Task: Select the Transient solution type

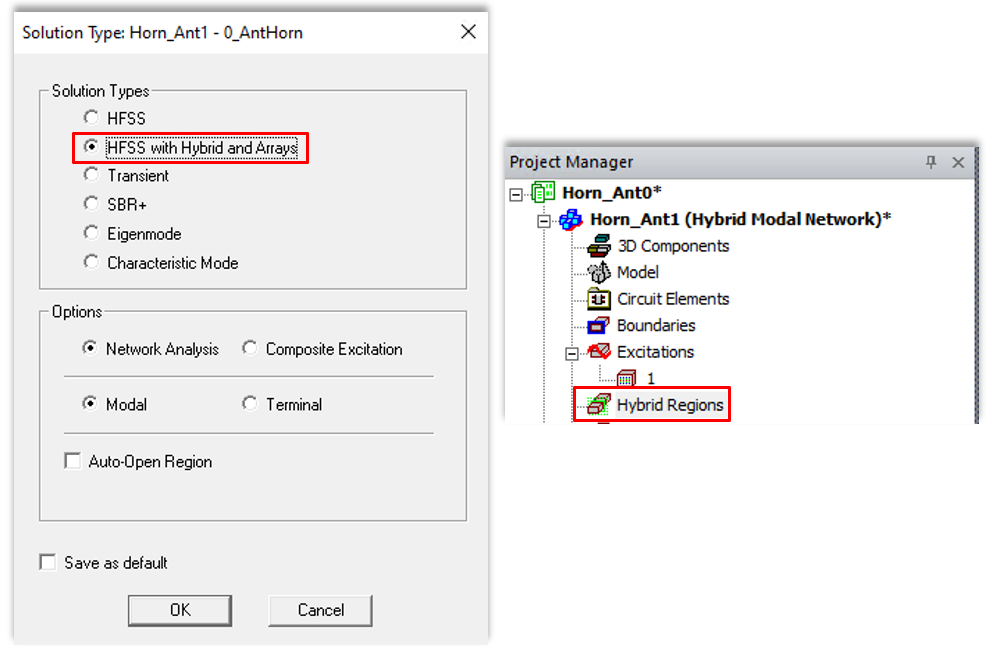Action: tap(92, 175)
